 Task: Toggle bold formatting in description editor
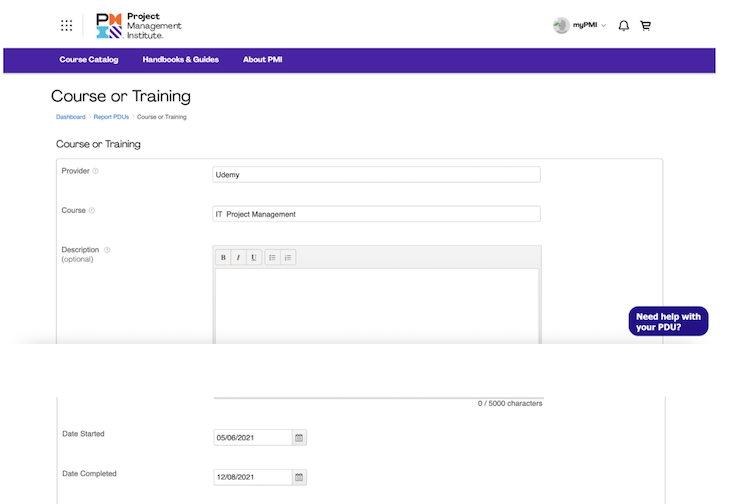223,258
